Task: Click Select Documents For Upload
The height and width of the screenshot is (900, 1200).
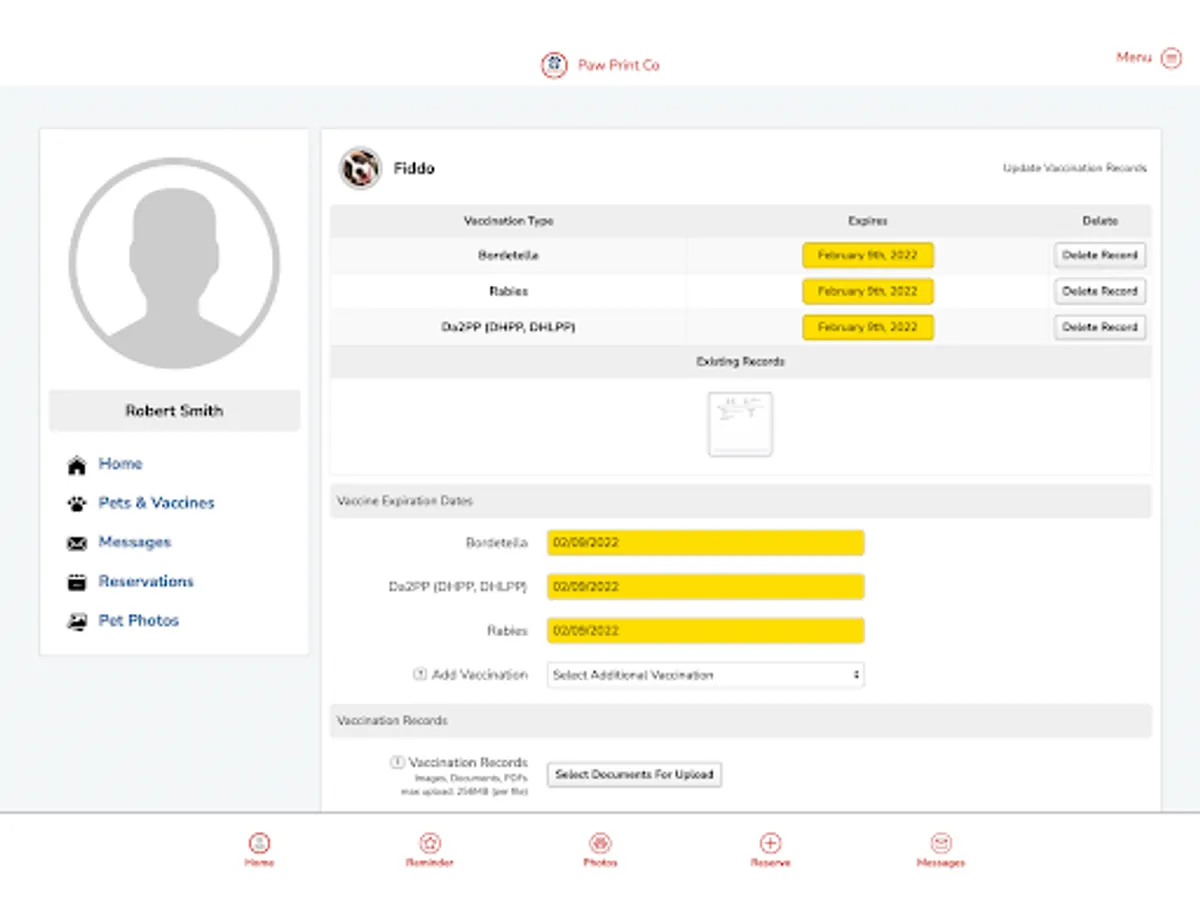Action: pos(633,774)
